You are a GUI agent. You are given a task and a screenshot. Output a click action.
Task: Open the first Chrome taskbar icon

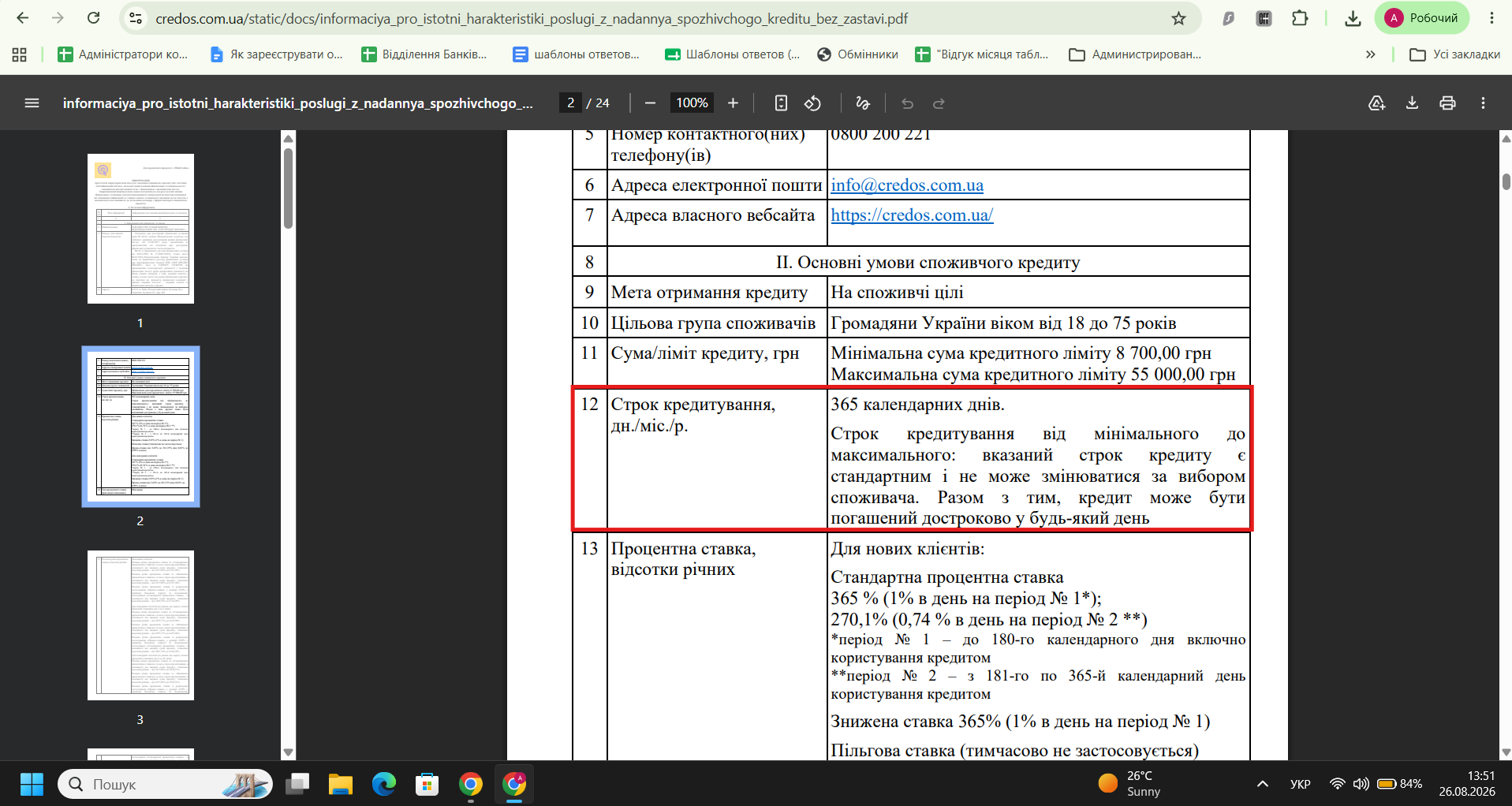471,784
